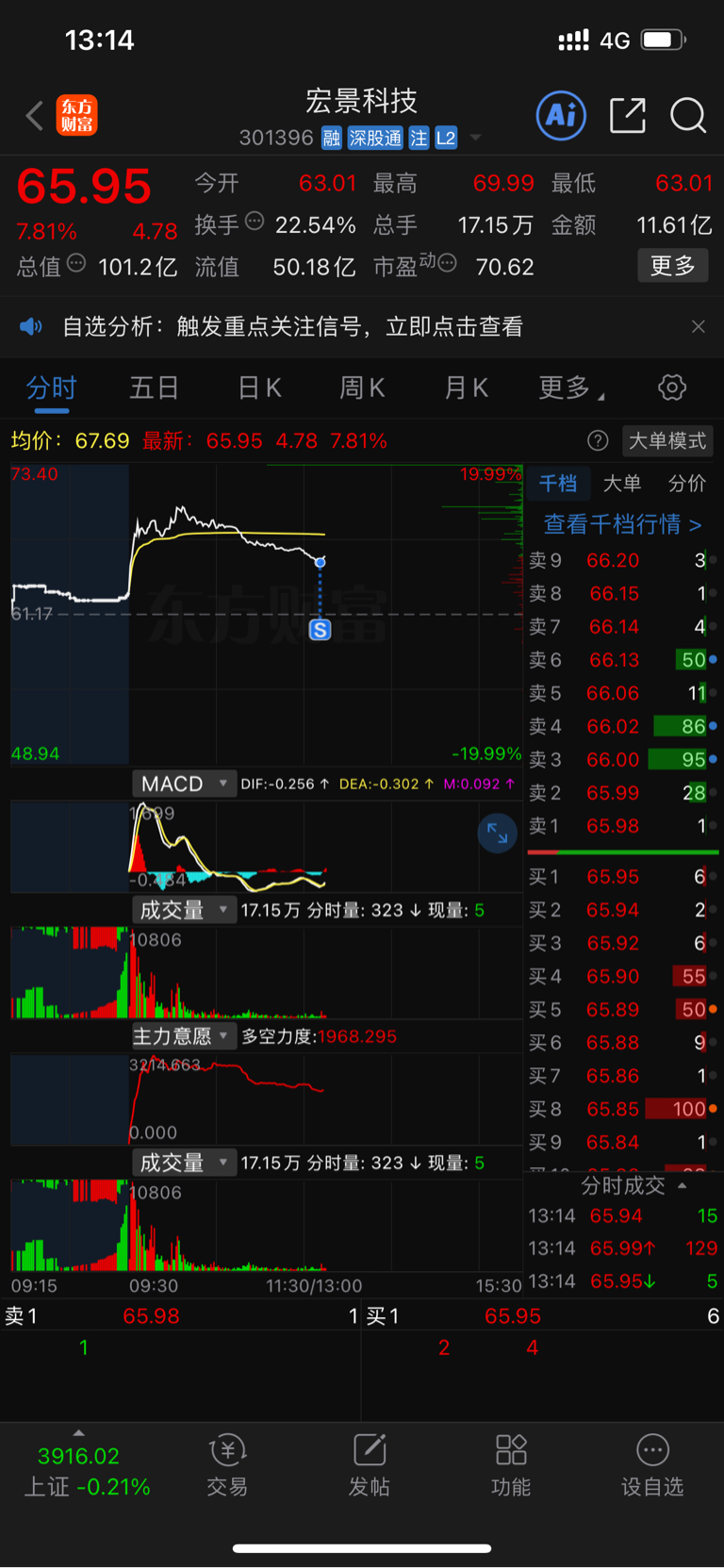Select 大单 tab
This screenshot has width=724, height=1568.
pyautogui.click(x=622, y=484)
